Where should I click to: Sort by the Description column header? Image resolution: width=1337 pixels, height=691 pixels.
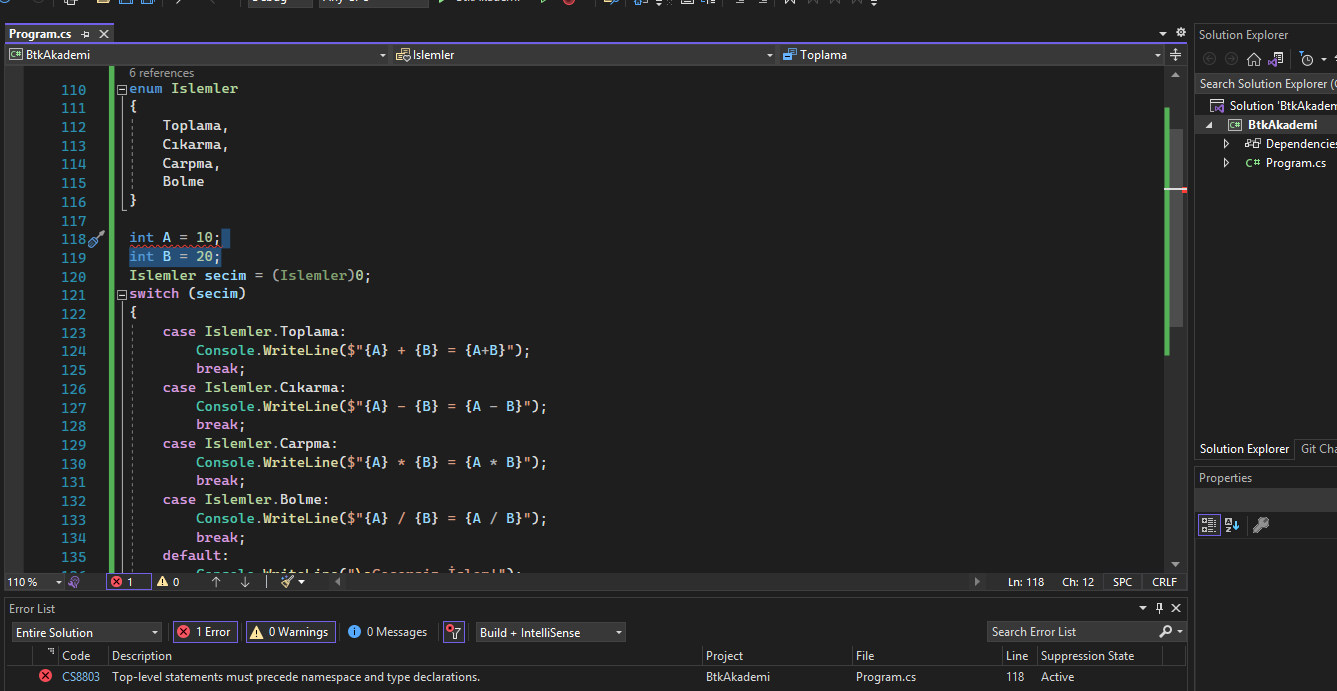(x=404, y=656)
